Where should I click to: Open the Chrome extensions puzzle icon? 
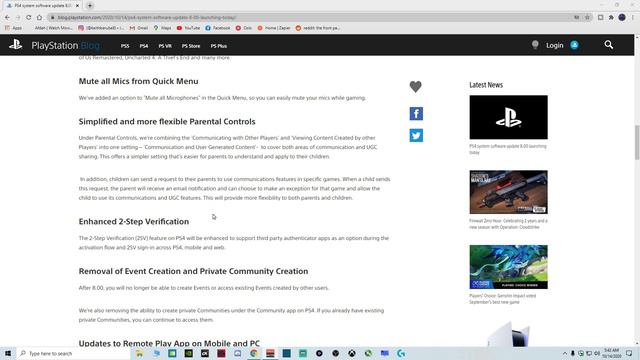tap(611, 18)
